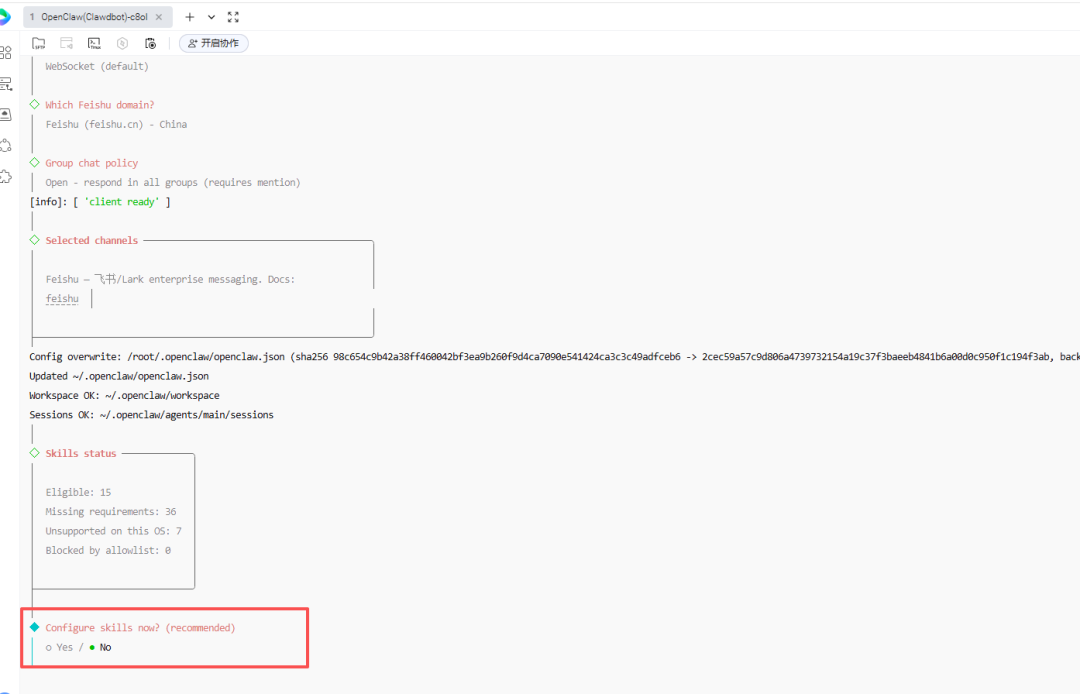Open the circular nodes sidebar icon
Image resolution: width=1080 pixels, height=694 pixels.
(6, 145)
